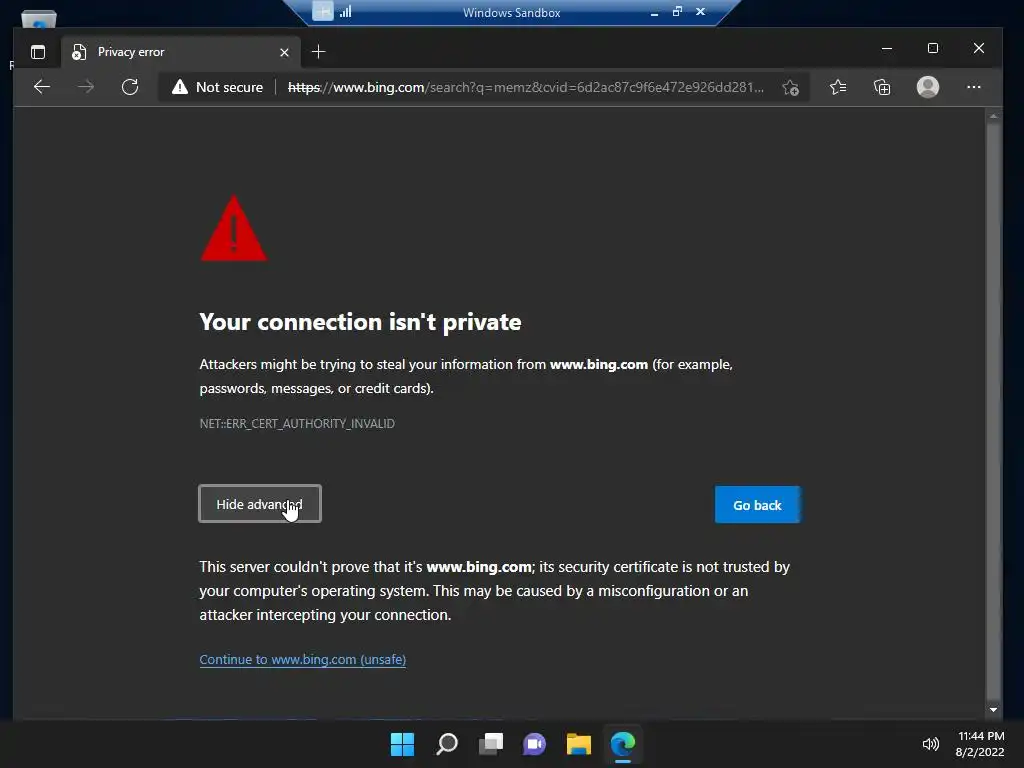This screenshot has height=768, width=1024.
Task: Click the page vertical scrollbar thumb
Action: [x=993, y=410]
